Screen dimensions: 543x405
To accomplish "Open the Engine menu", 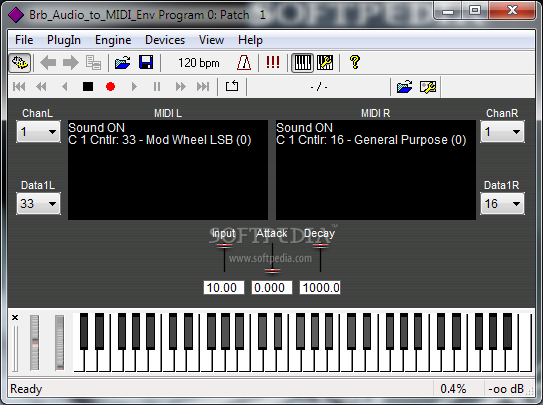I will (x=113, y=40).
